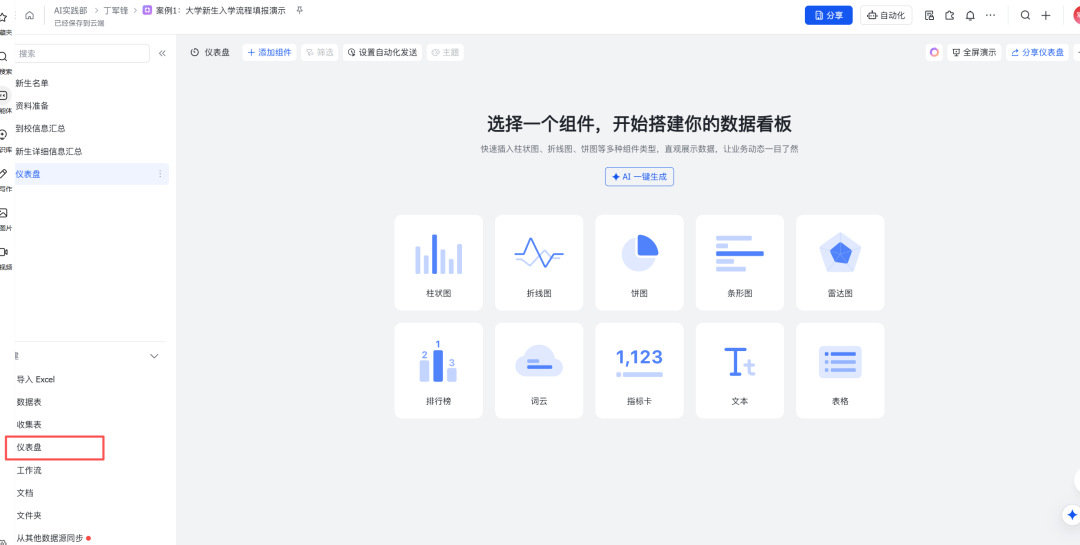Select the 指标卡 metric card component
Image resolution: width=1080 pixels, height=545 pixels.
coord(639,370)
